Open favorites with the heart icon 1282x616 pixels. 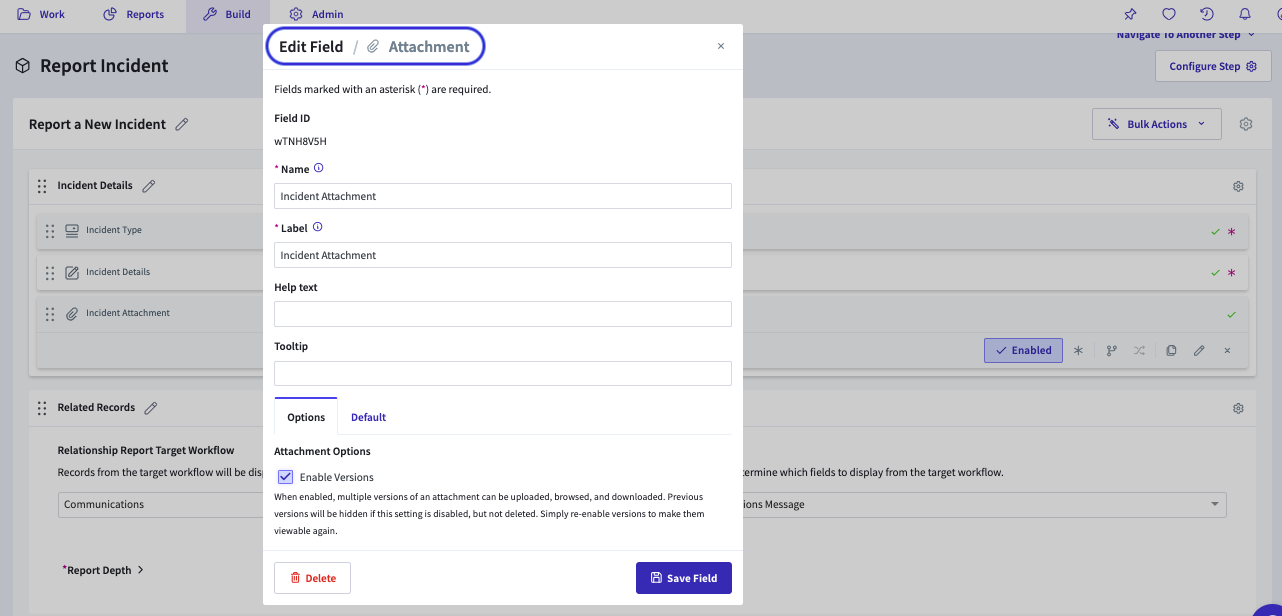pyautogui.click(x=1168, y=14)
